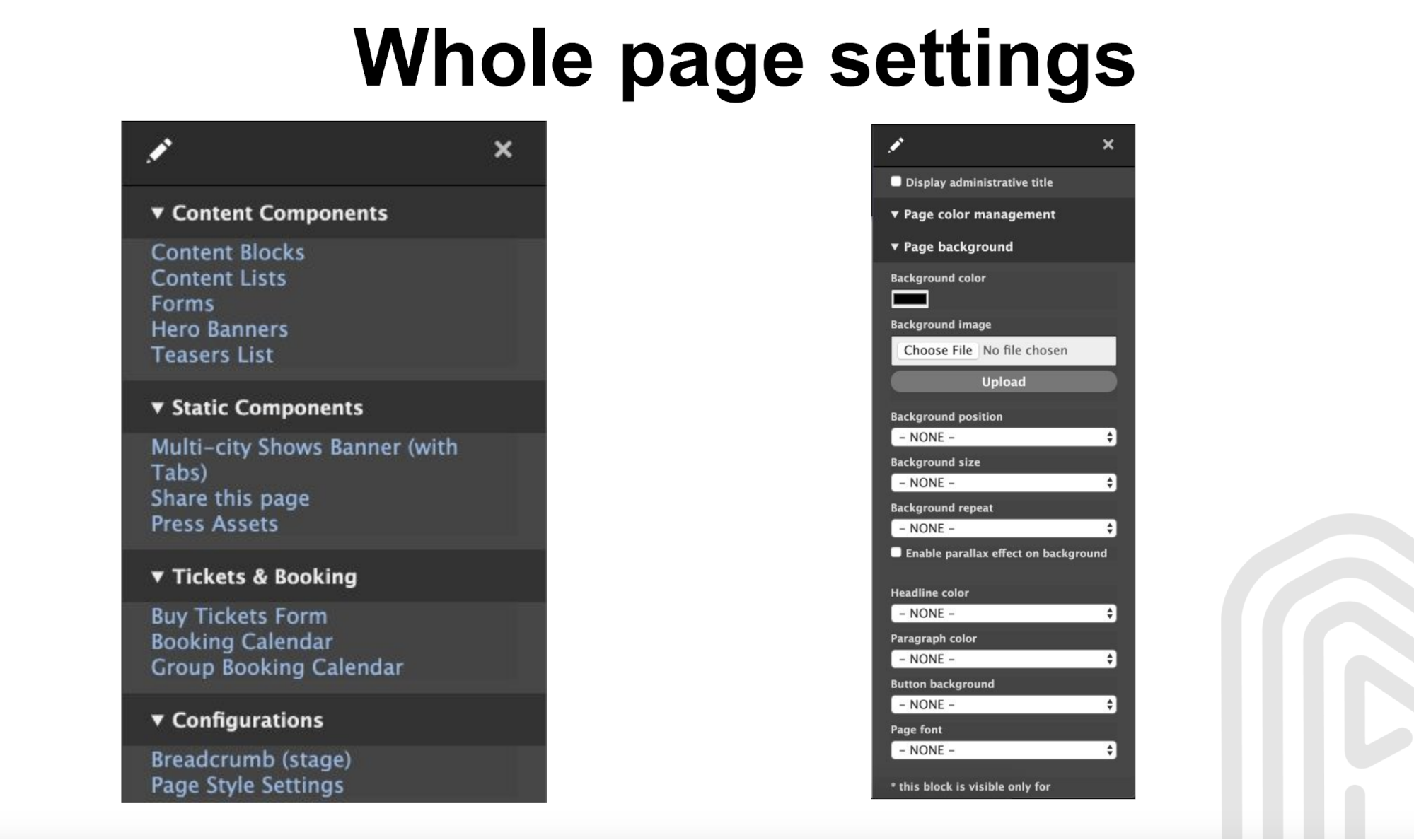Viewport: 1414px width, 840px height.
Task: Expand the Tickets & Booking section
Action: [265, 576]
